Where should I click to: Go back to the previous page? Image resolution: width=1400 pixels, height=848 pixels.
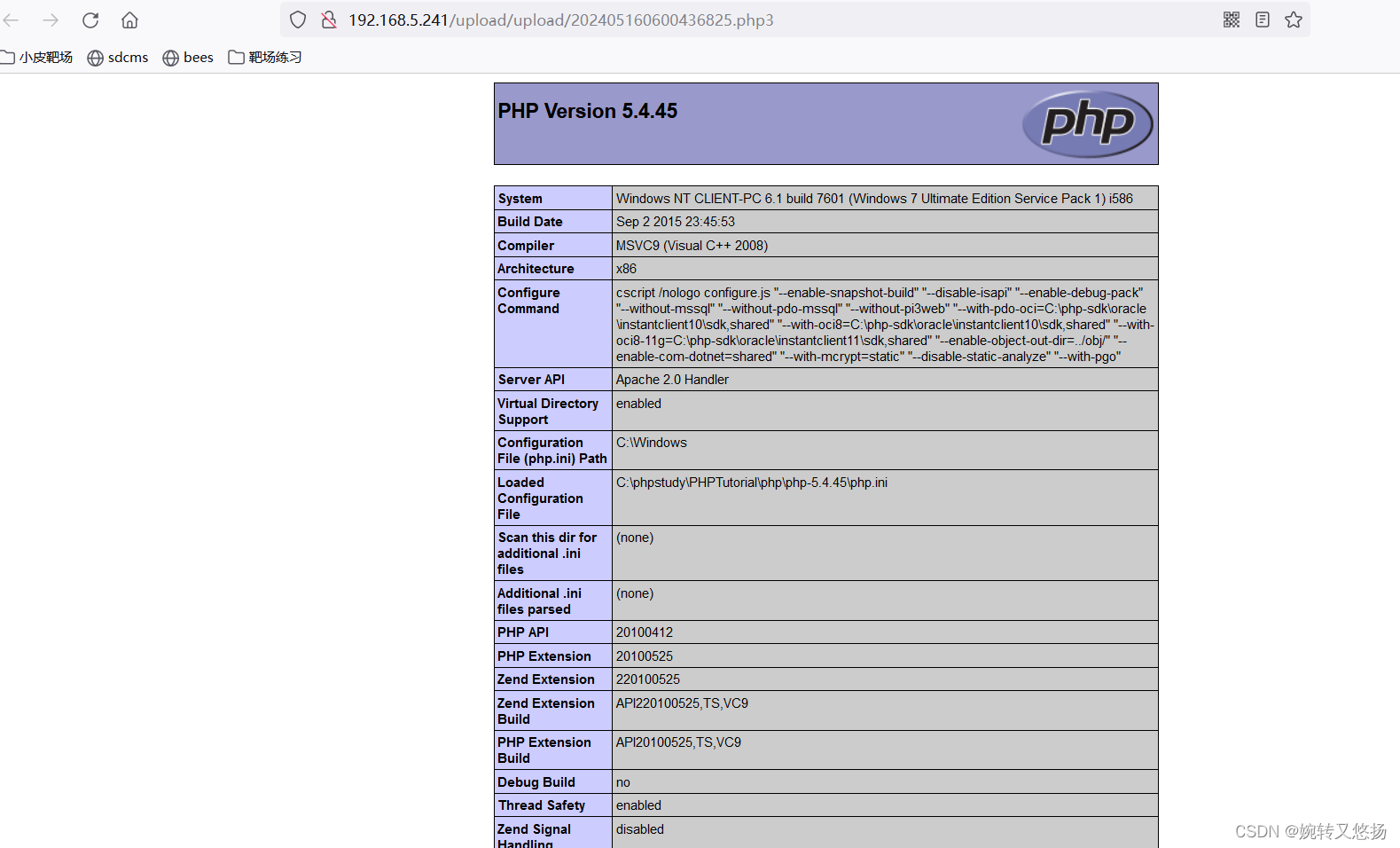(11, 20)
